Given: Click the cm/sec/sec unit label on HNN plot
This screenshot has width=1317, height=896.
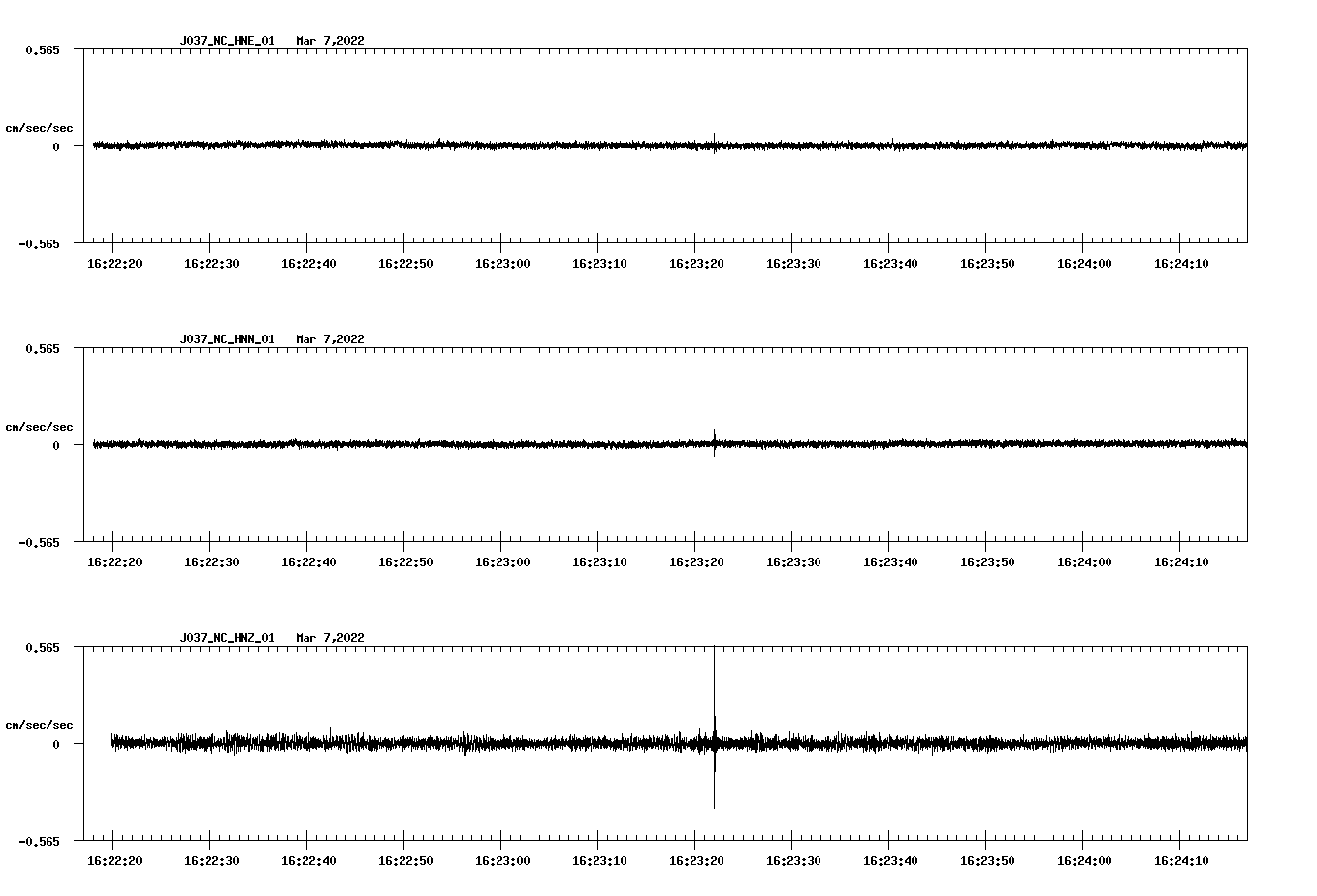Looking at the screenshot, I should (x=39, y=427).
